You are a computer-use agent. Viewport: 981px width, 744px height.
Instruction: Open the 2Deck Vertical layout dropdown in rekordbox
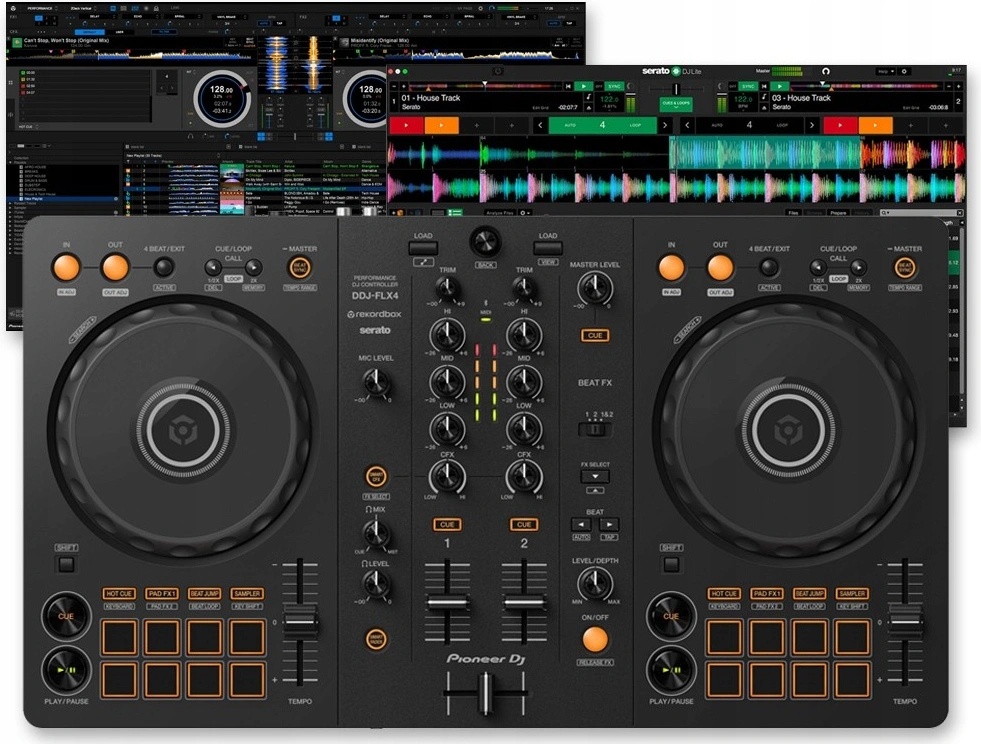click(84, 9)
